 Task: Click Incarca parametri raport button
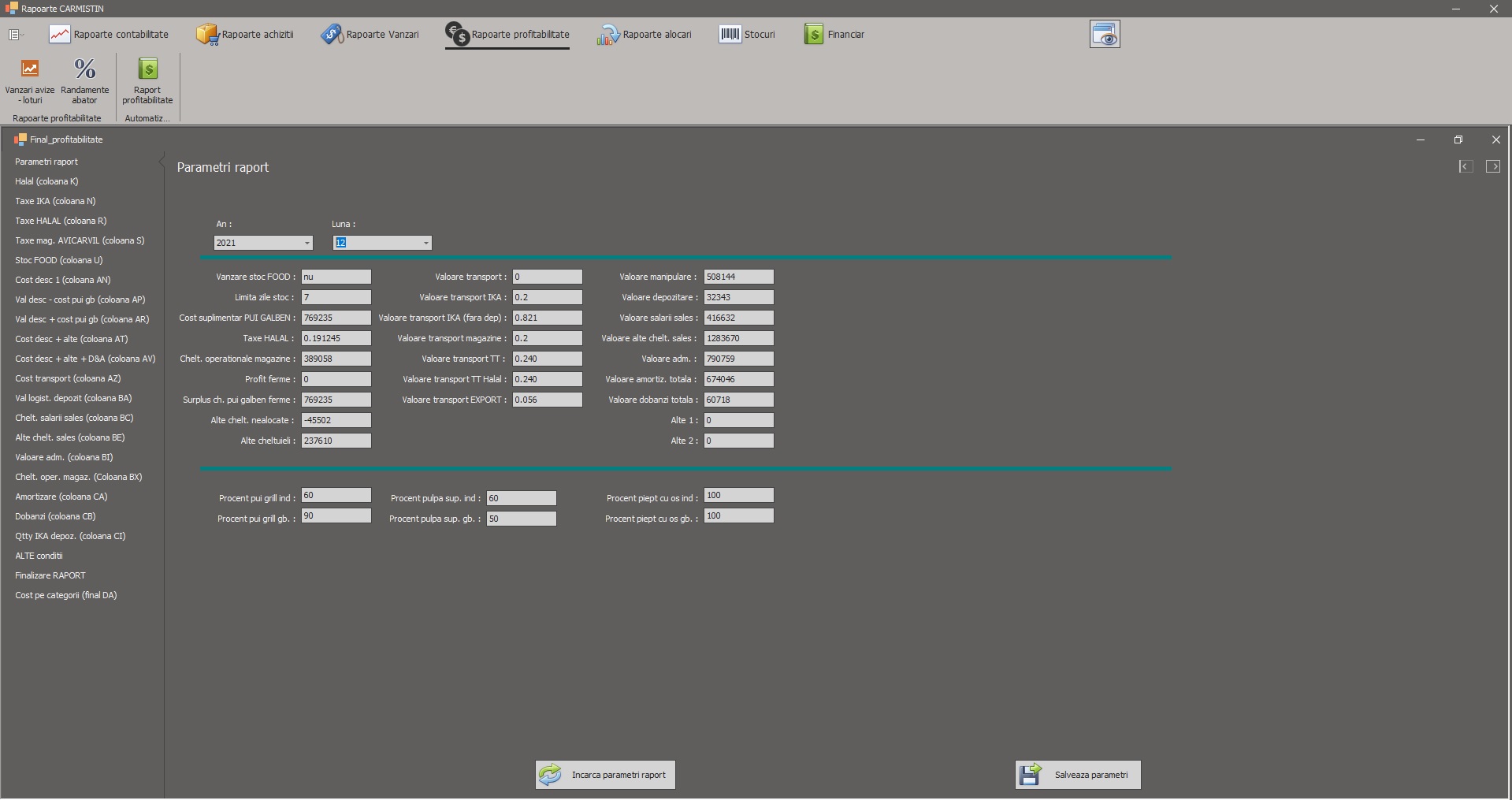(605, 775)
